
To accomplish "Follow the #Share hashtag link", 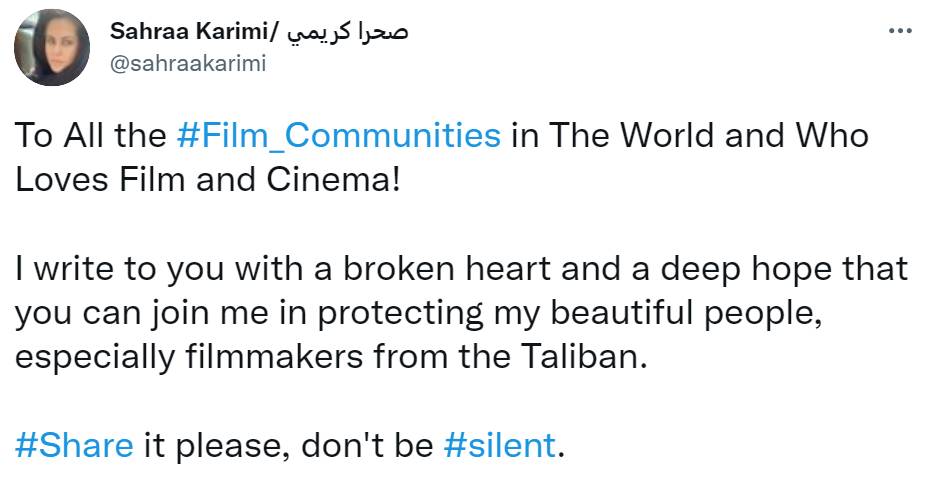I will (x=74, y=446).
